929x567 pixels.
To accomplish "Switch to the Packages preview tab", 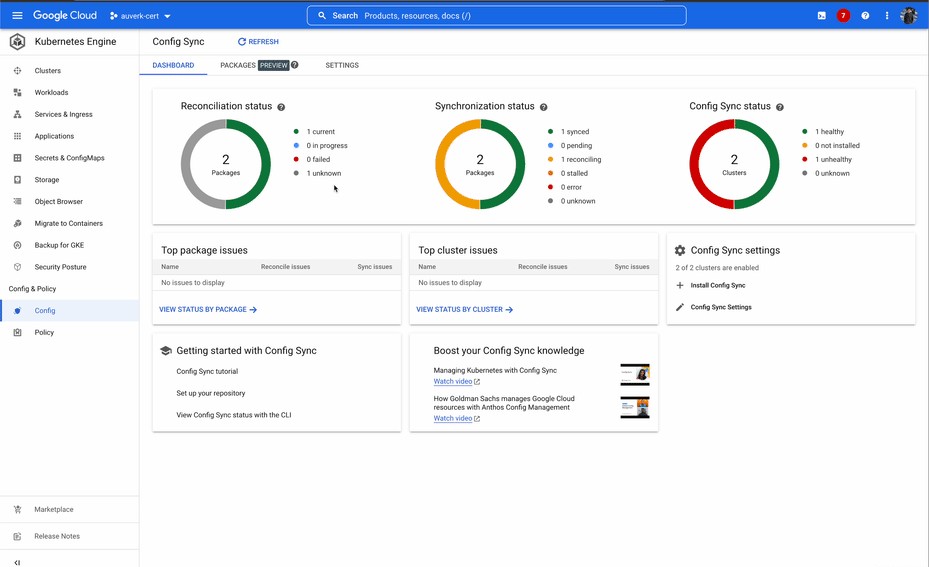I will [254, 65].
